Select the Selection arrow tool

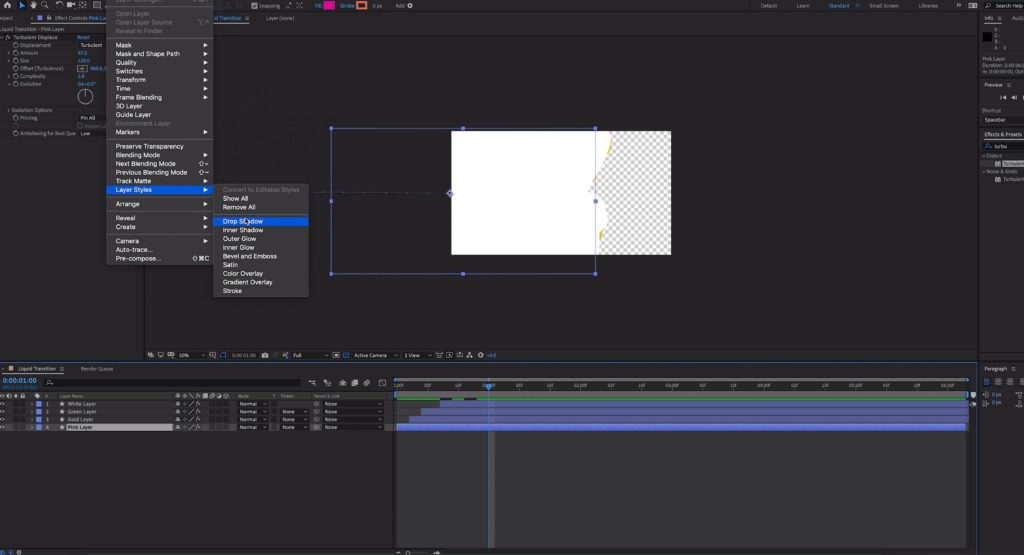coord(22,5)
